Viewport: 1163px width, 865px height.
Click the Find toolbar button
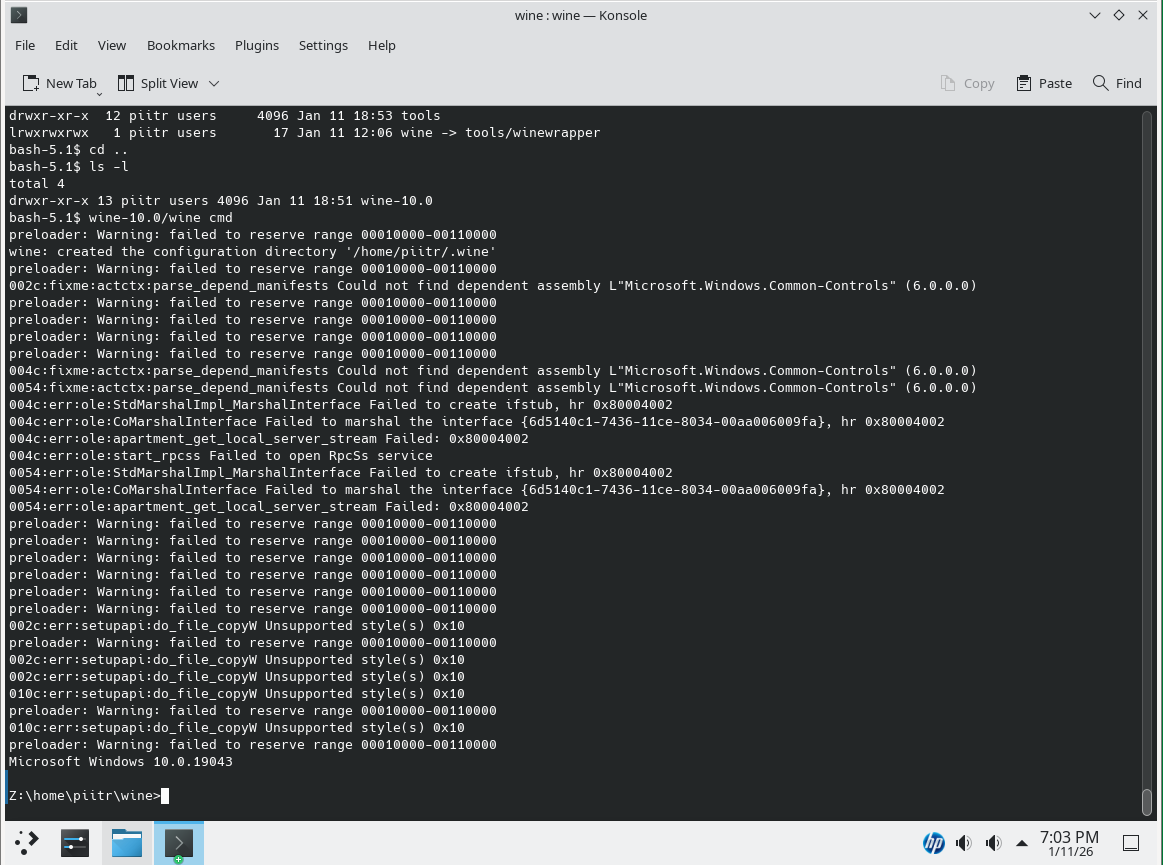1117,83
